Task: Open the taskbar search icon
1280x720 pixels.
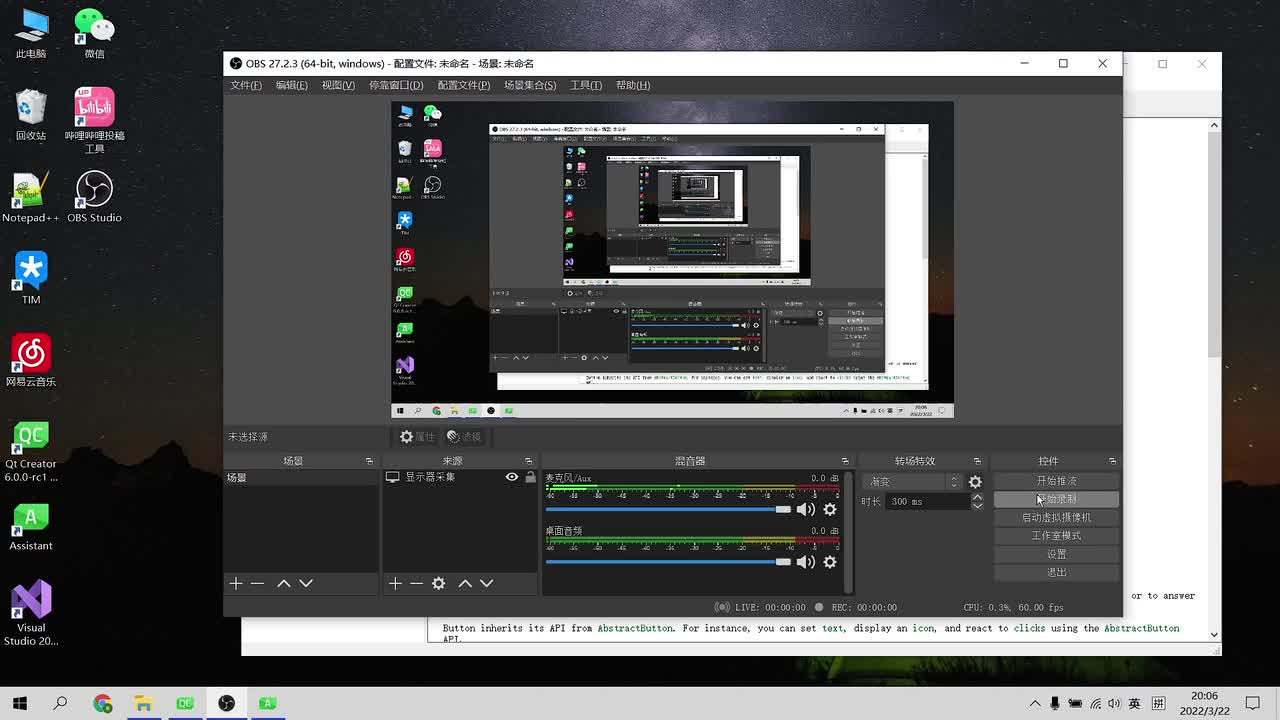Action: pyautogui.click(x=60, y=703)
